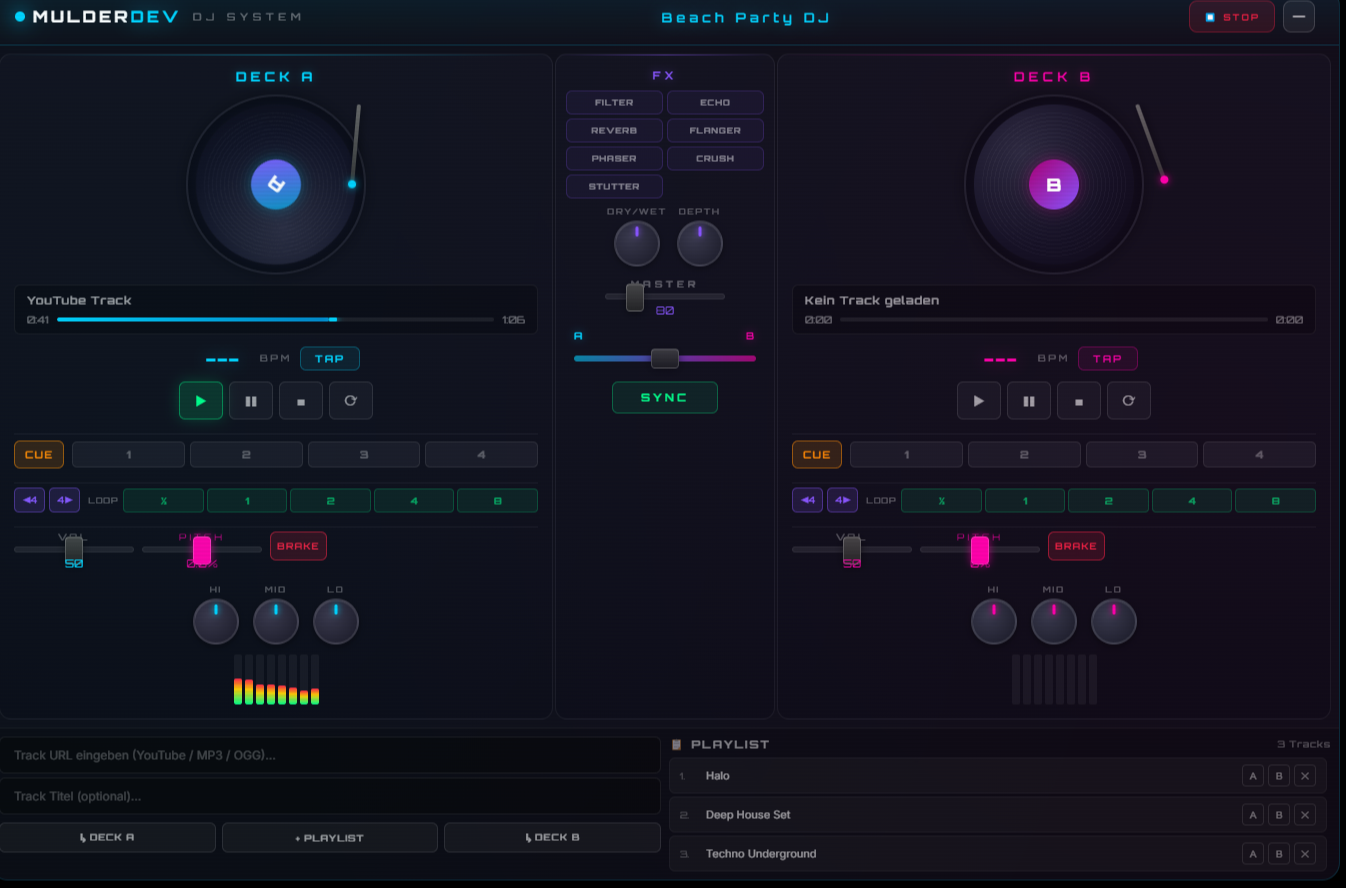
Task: Focus the Track URL input field
Action: click(330, 755)
